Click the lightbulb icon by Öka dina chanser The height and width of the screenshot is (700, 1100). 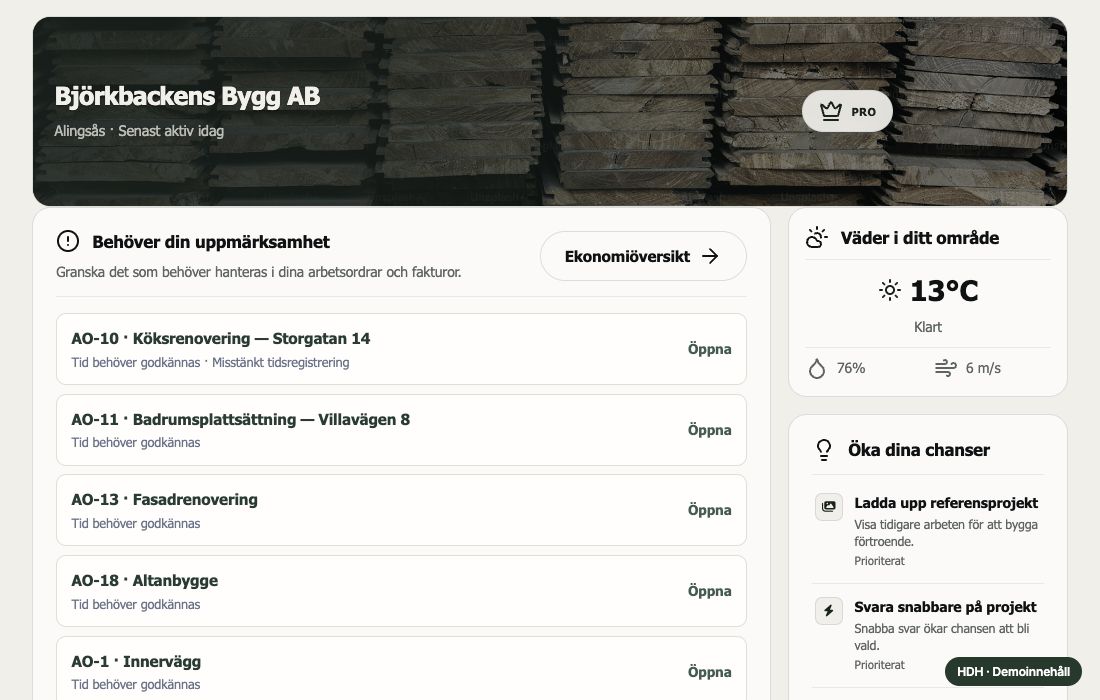[x=824, y=450]
